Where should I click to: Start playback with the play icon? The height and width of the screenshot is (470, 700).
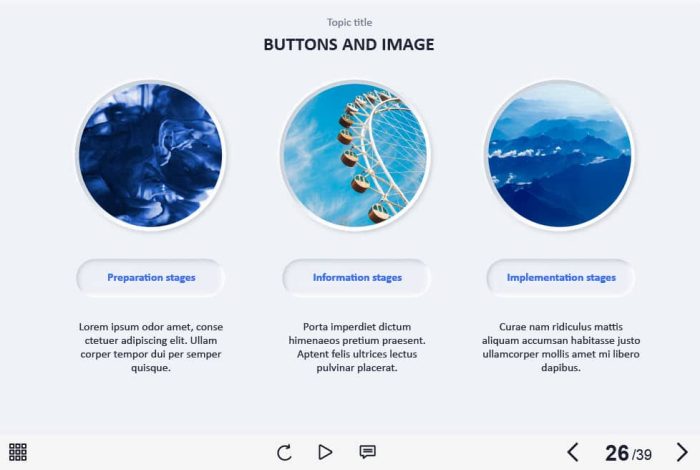coord(325,452)
